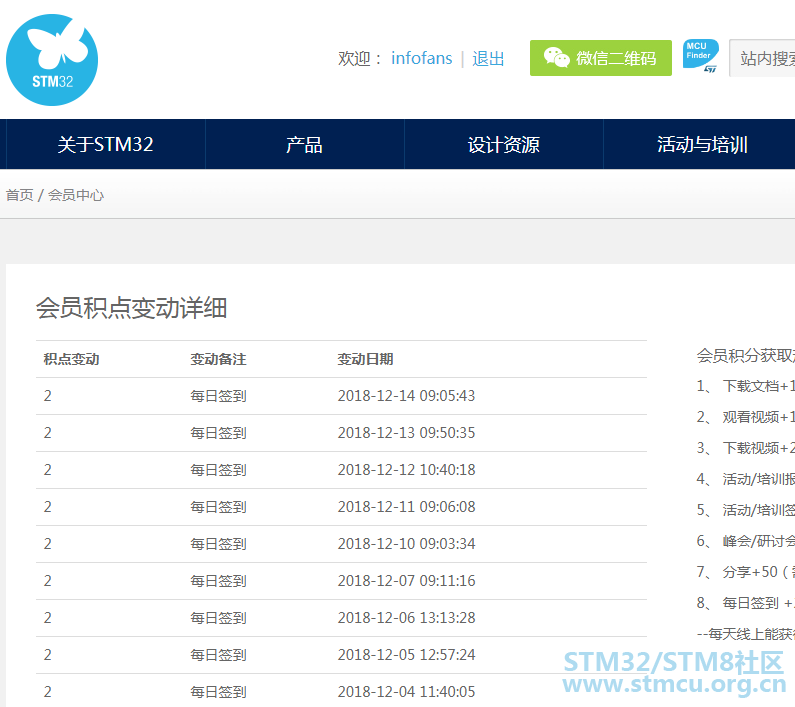
Task: Select date 2018-12-10 09:03:34
Action: click(x=406, y=544)
